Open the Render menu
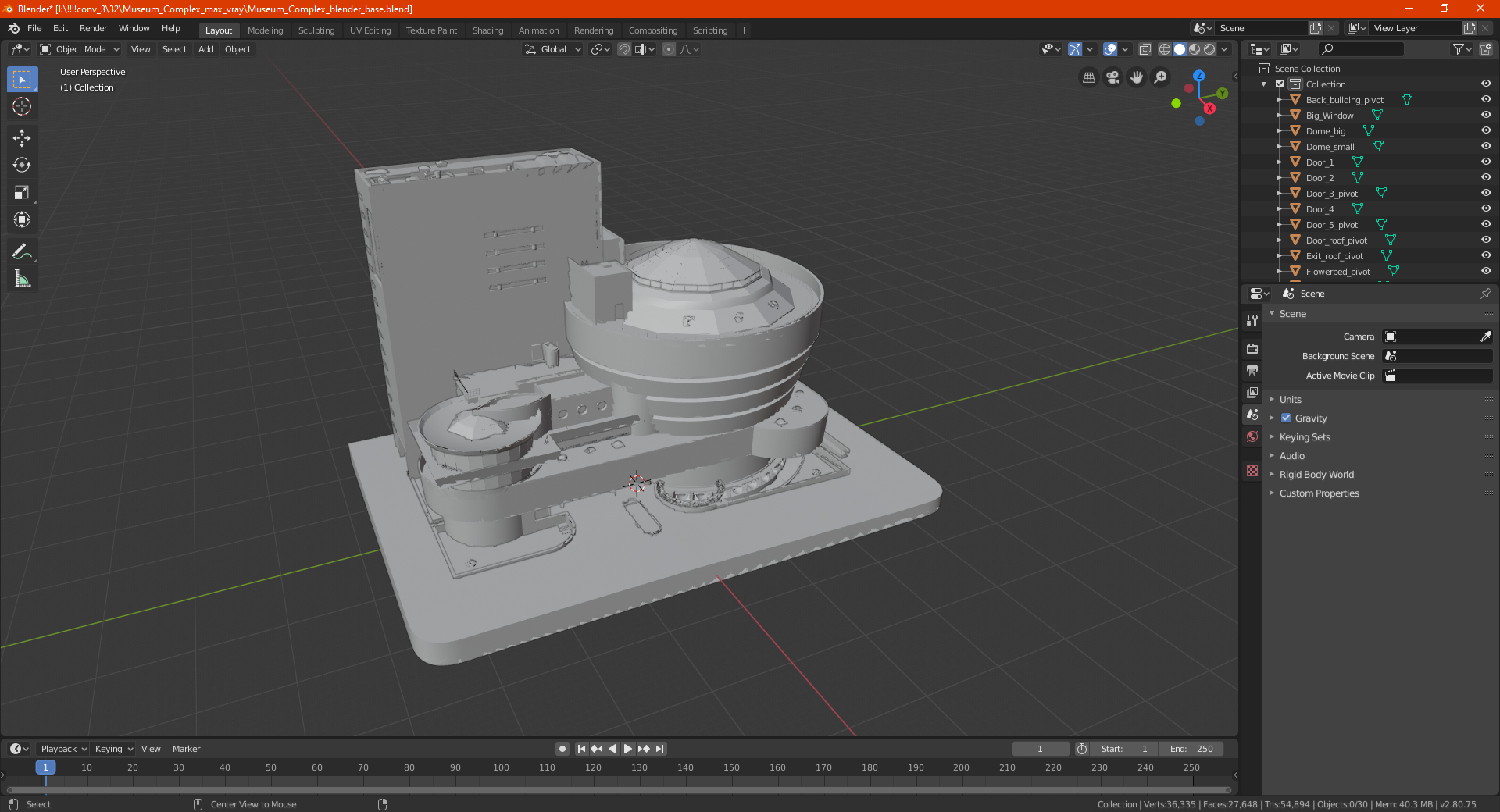Viewport: 1500px width, 812px height. pos(93,28)
